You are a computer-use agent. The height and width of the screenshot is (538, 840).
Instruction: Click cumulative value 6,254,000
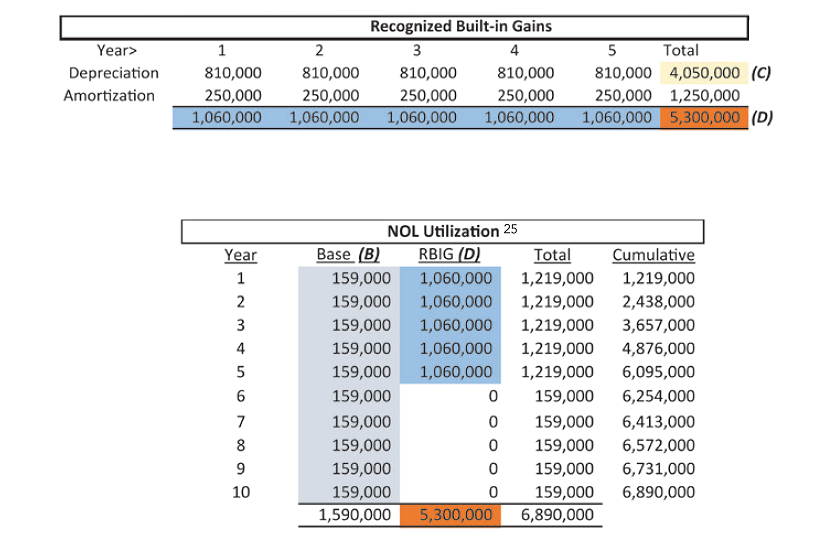pyautogui.click(x=658, y=396)
